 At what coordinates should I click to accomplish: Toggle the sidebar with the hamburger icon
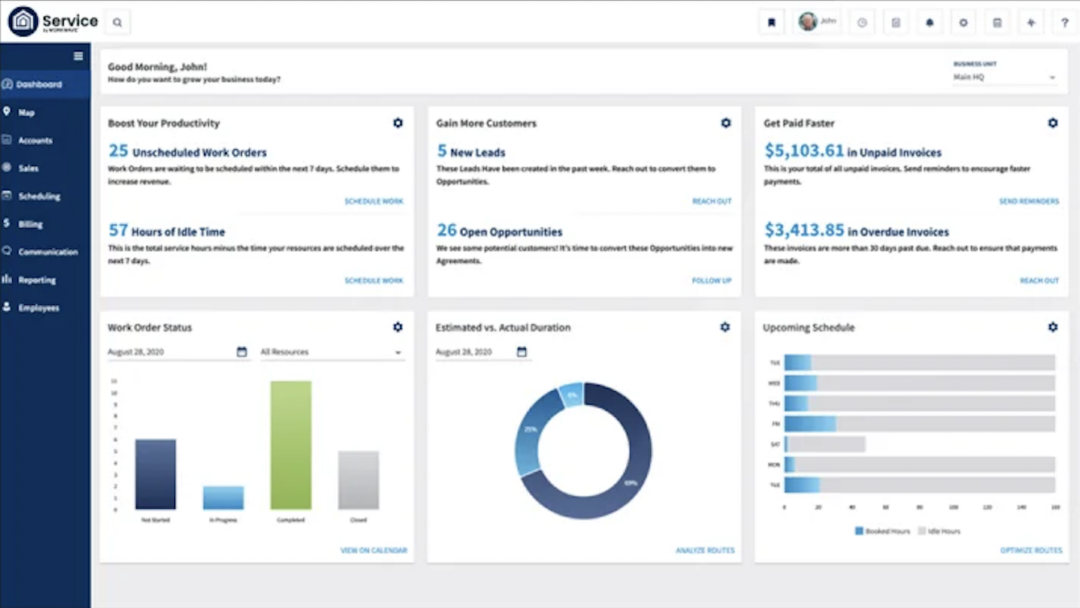[x=78, y=55]
